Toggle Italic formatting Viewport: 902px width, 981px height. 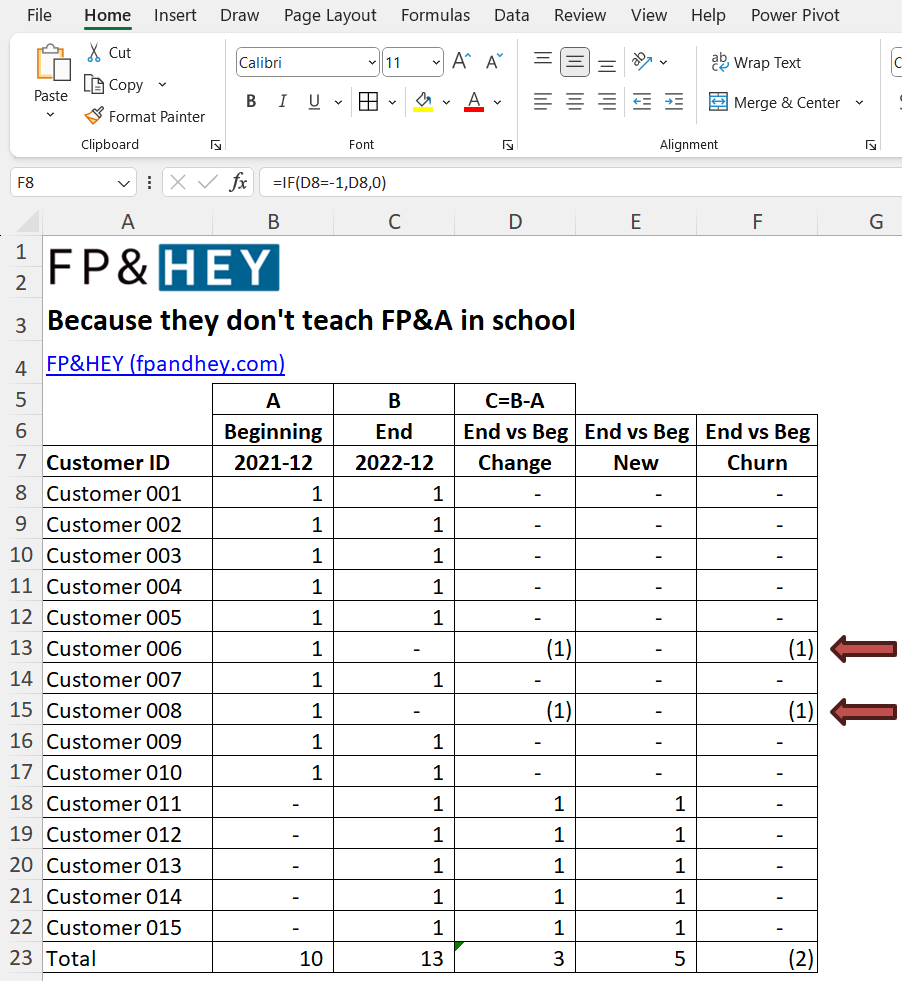pyautogui.click(x=282, y=101)
